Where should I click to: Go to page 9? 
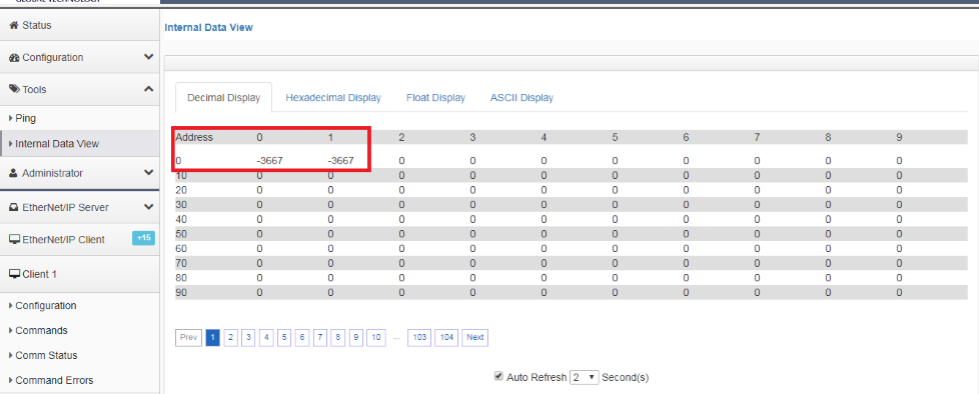point(356,337)
